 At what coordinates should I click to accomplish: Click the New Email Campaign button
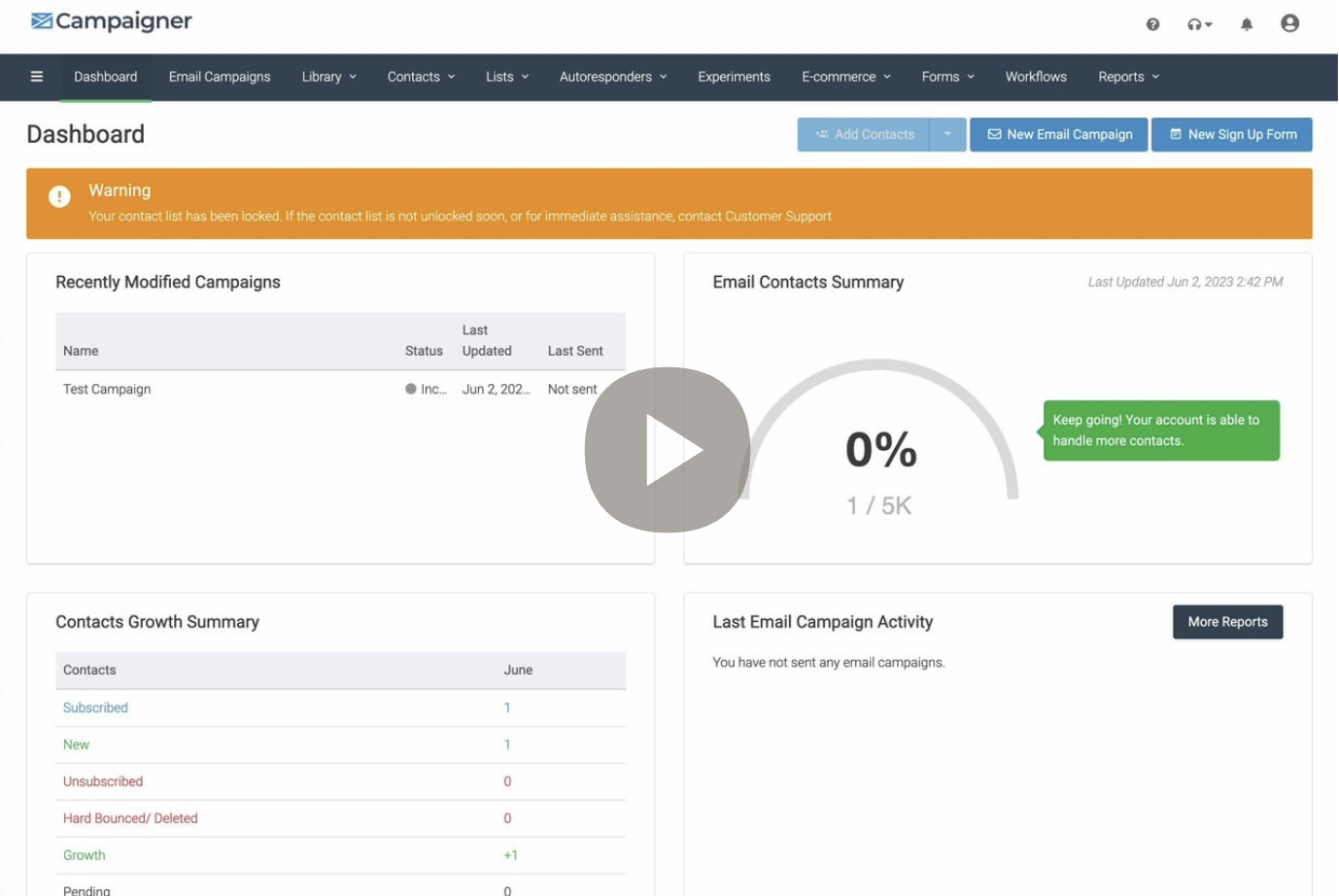pyautogui.click(x=1059, y=135)
